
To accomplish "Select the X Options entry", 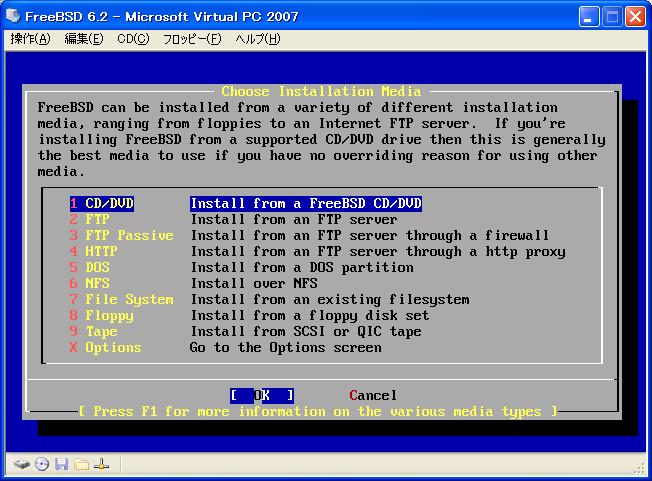I will coord(106,347).
